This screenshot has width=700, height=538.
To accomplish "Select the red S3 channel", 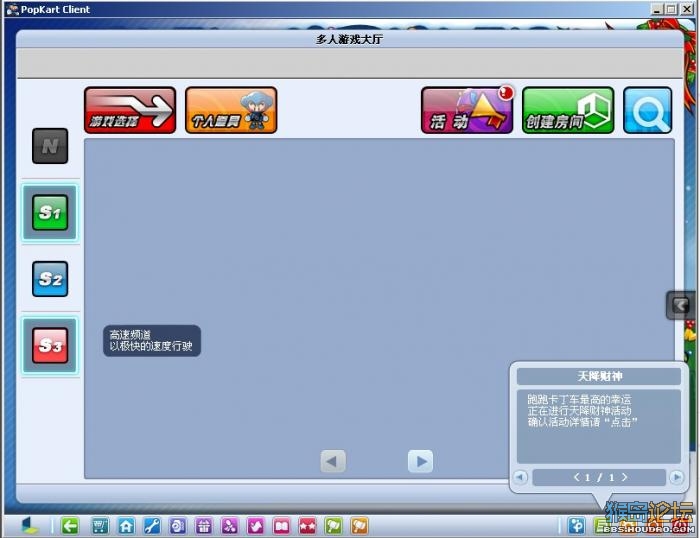I will 50,346.
